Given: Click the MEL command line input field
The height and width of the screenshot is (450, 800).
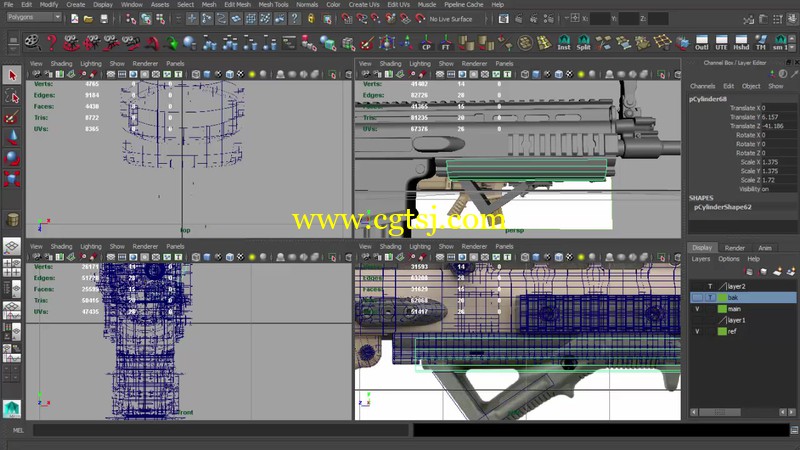Looking at the screenshot, I should (x=221, y=431).
